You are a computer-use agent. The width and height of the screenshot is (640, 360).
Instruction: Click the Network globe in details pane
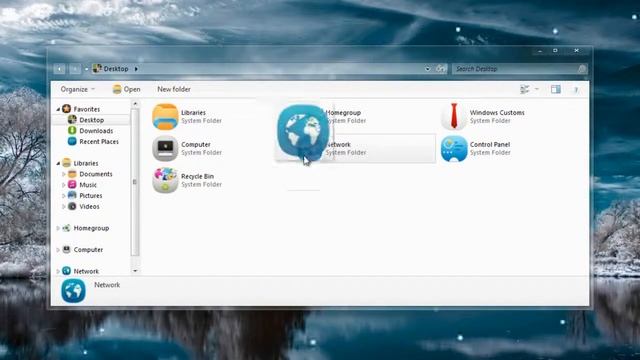pos(73,291)
